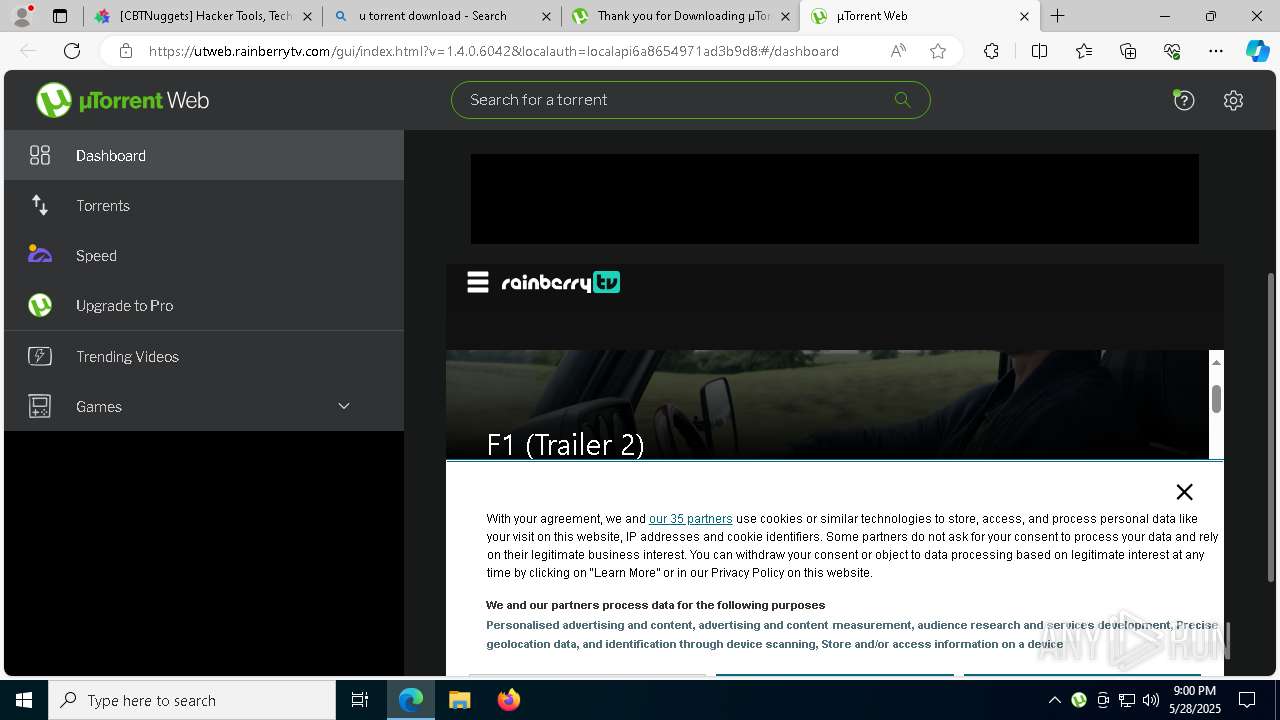Open browser Extensions puzzle icon
This screenshot has height=720, width=1280.
tap(991, 51)
